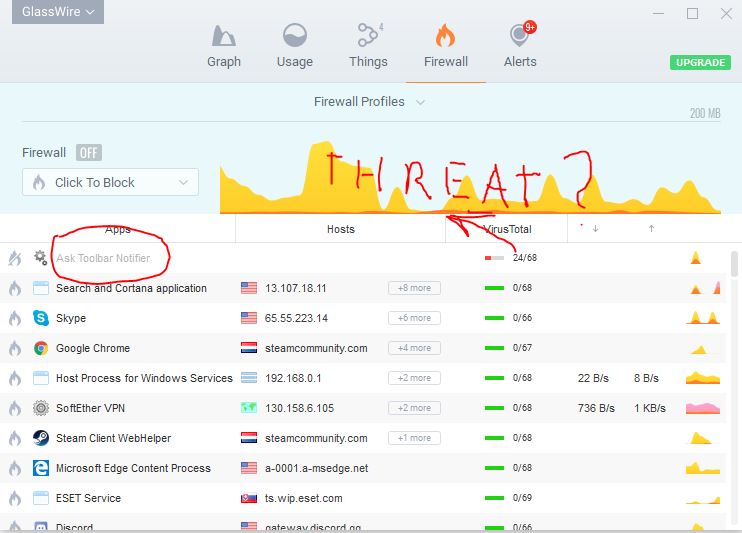Switch to the Graph tab
This screenshot has height=533, width=742.
pyautogui.click(x=224, y=46)
